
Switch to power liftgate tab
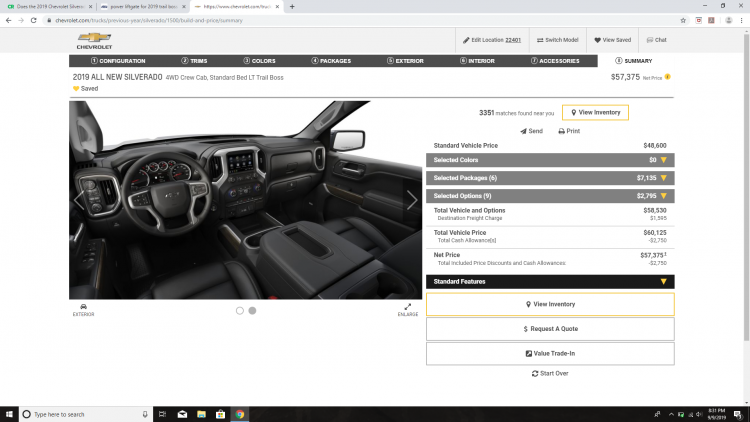pyautogui.click(x=143, y=7)
